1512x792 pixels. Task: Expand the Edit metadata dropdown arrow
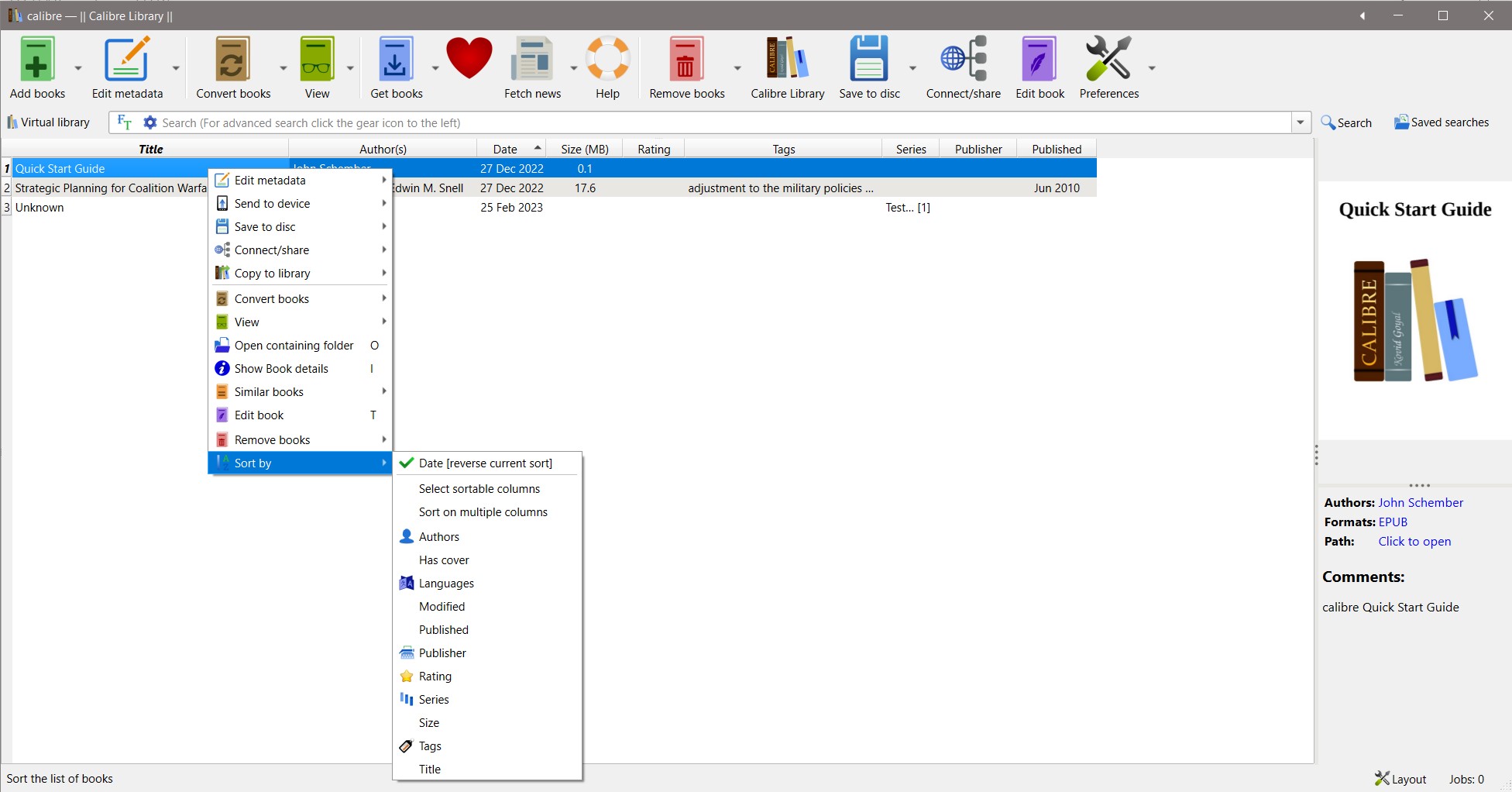pos(176,68)
